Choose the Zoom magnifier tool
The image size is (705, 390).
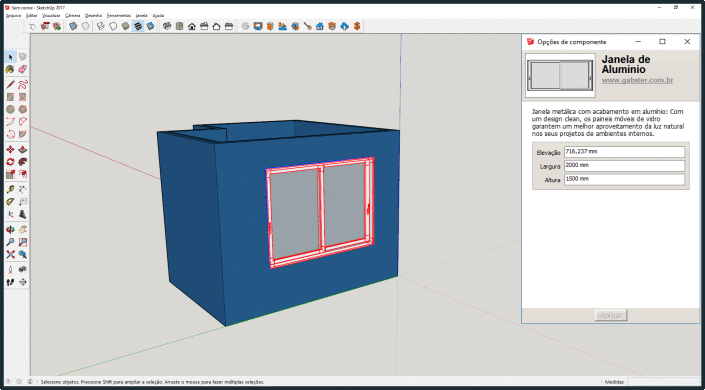10,242
